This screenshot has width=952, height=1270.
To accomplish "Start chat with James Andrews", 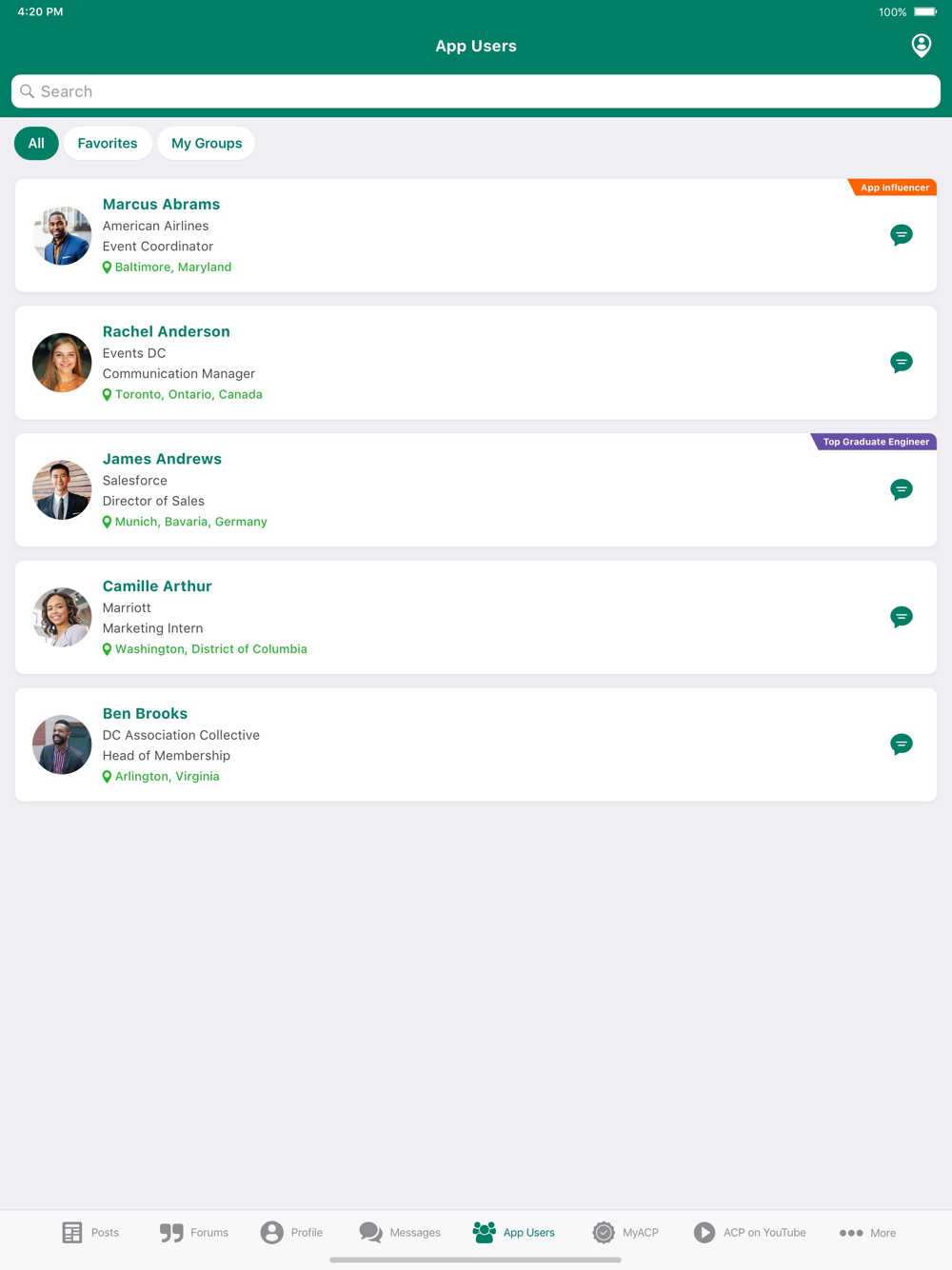I will 901,489.
